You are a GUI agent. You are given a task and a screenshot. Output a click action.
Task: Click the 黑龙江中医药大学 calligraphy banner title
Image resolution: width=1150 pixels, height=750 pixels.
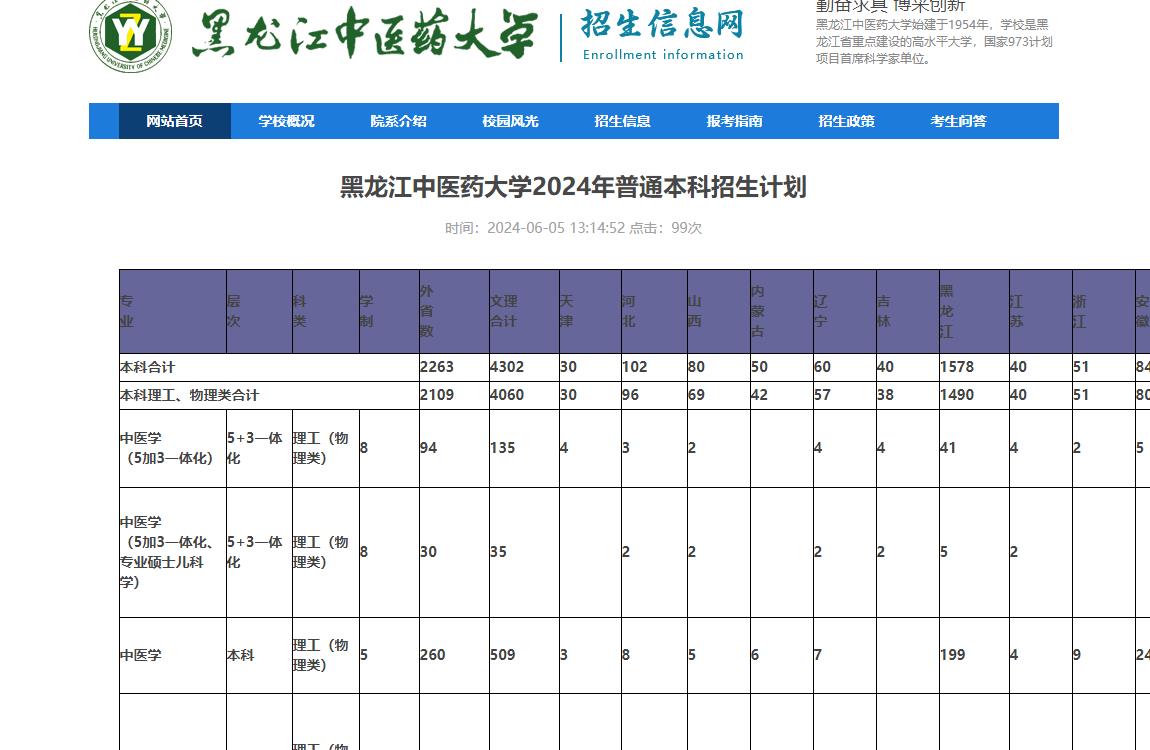coord(365,34)
